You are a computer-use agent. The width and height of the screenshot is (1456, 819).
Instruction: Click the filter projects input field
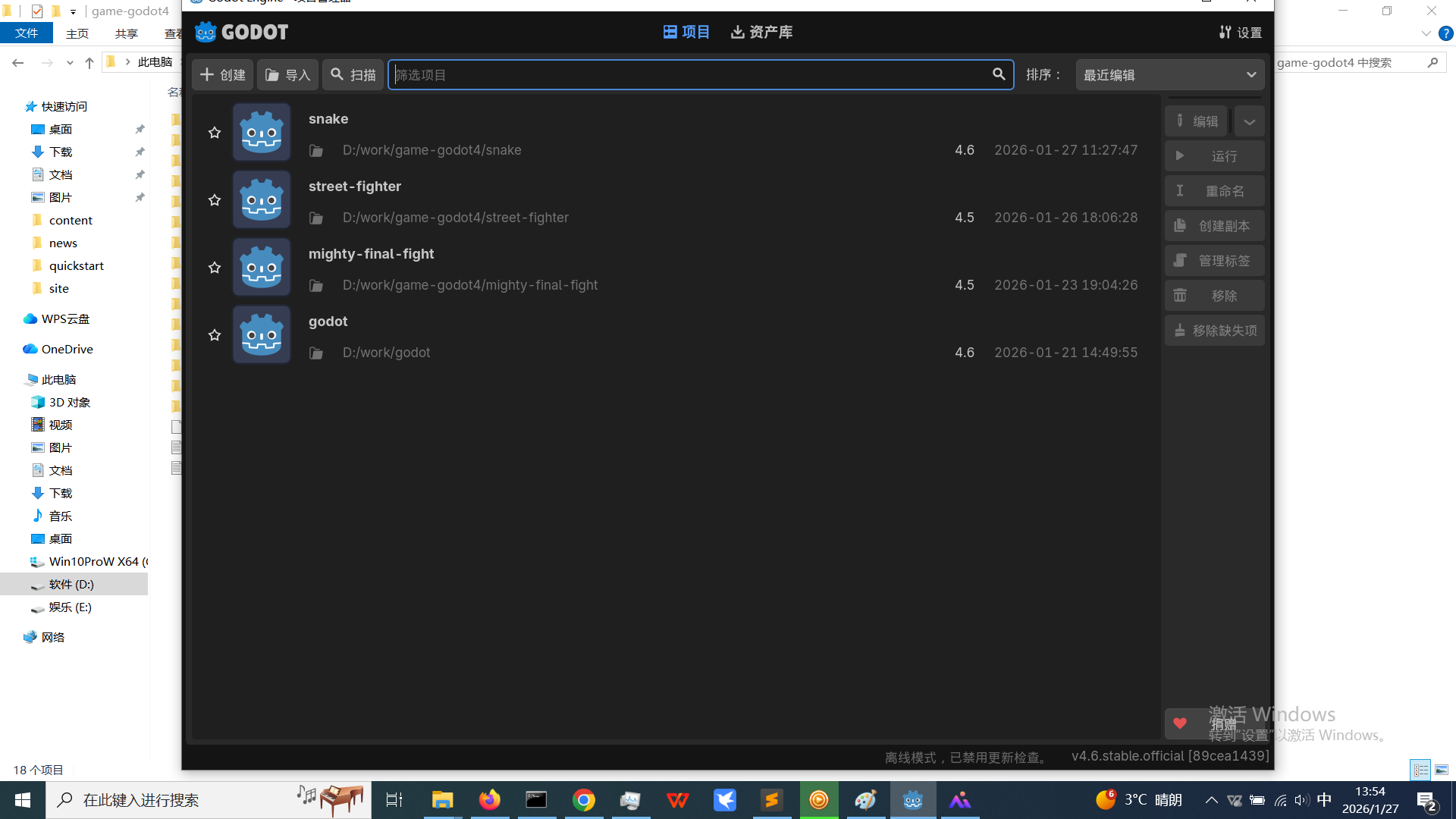tap(690, 75)
